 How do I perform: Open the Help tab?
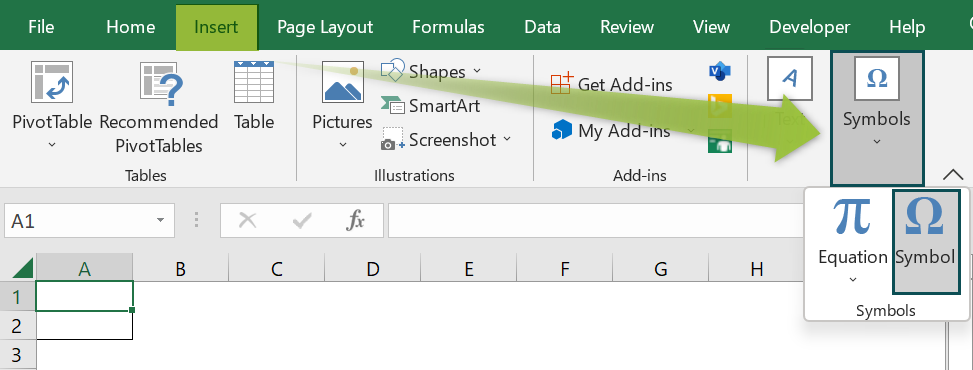point(907,27)
